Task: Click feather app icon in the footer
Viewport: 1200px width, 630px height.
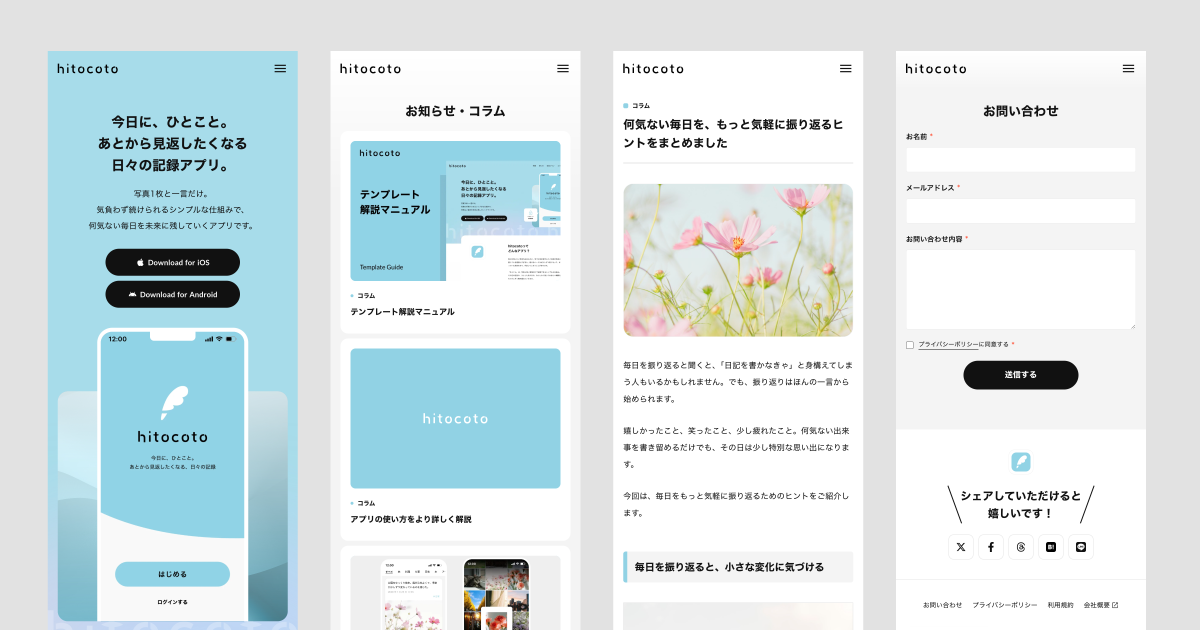Action: (x=1021, y=462)
